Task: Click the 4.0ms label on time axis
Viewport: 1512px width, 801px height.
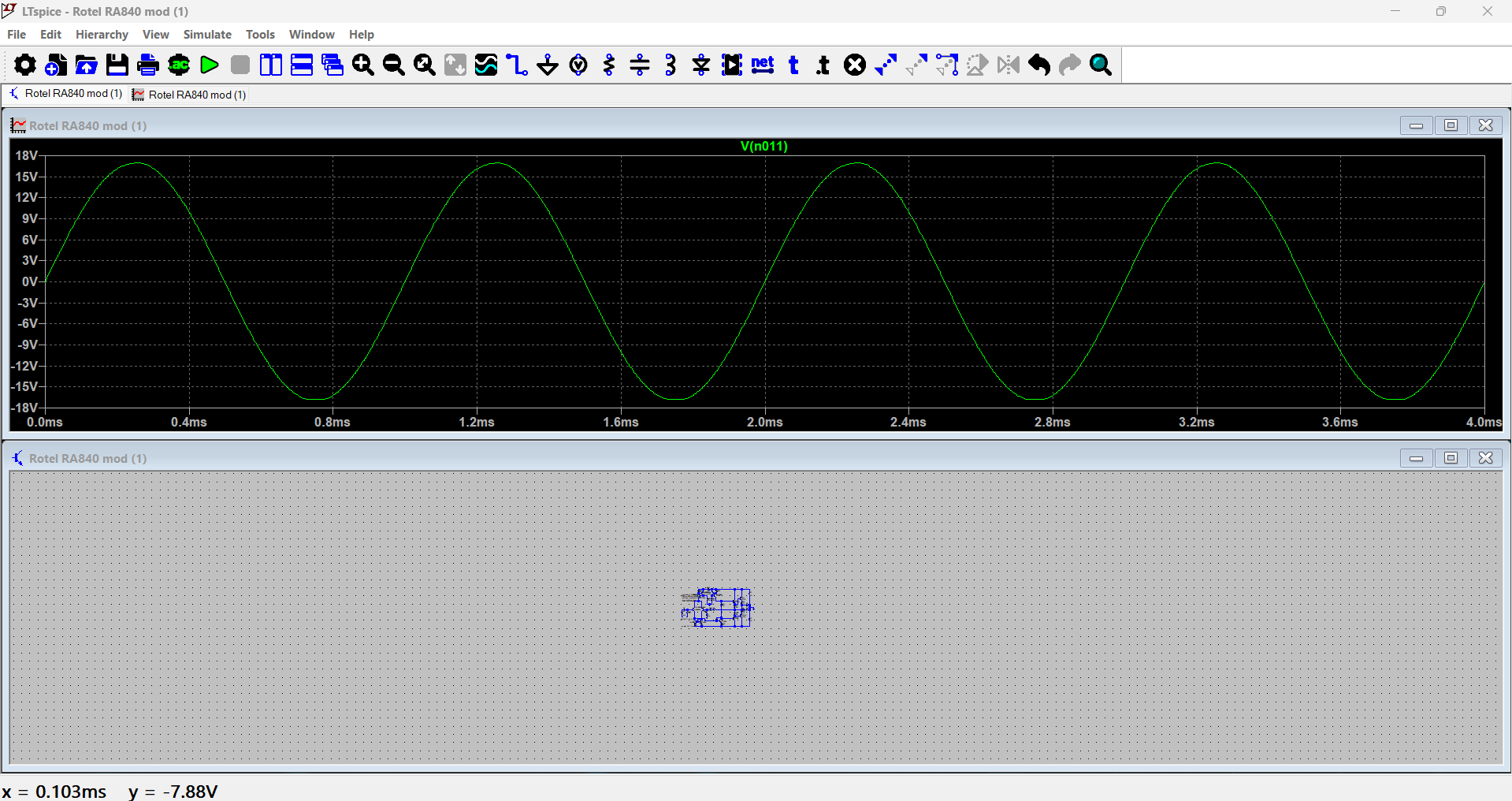Action: 1484,423
